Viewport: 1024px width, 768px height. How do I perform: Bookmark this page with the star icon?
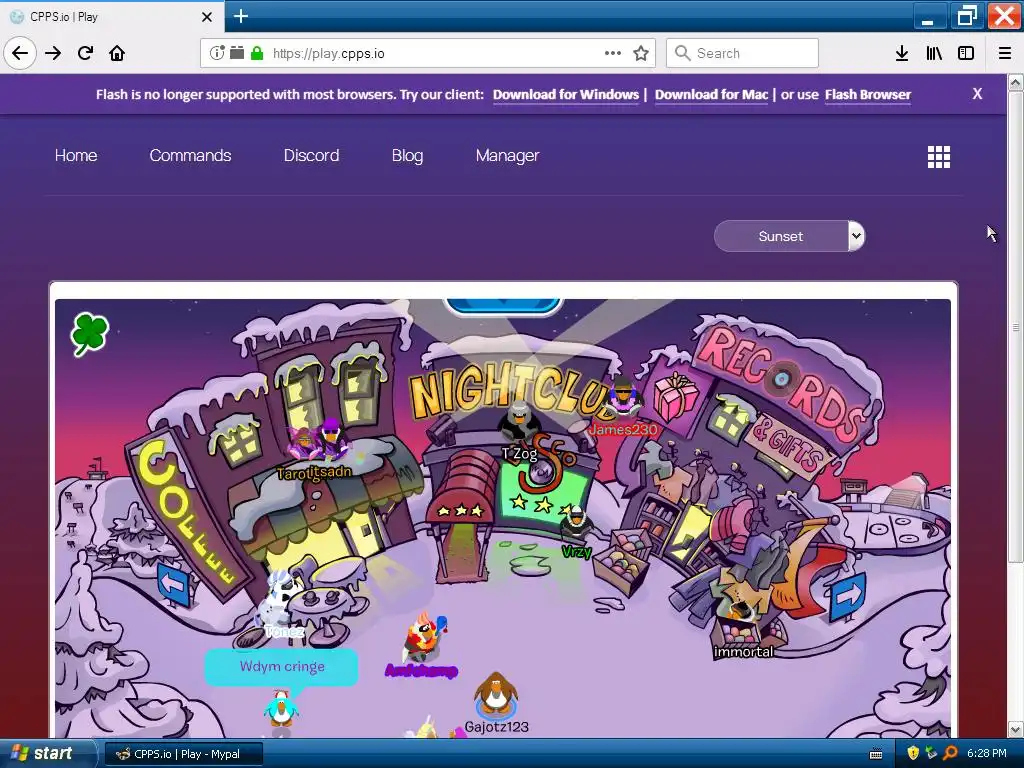(x=641, y=53)
